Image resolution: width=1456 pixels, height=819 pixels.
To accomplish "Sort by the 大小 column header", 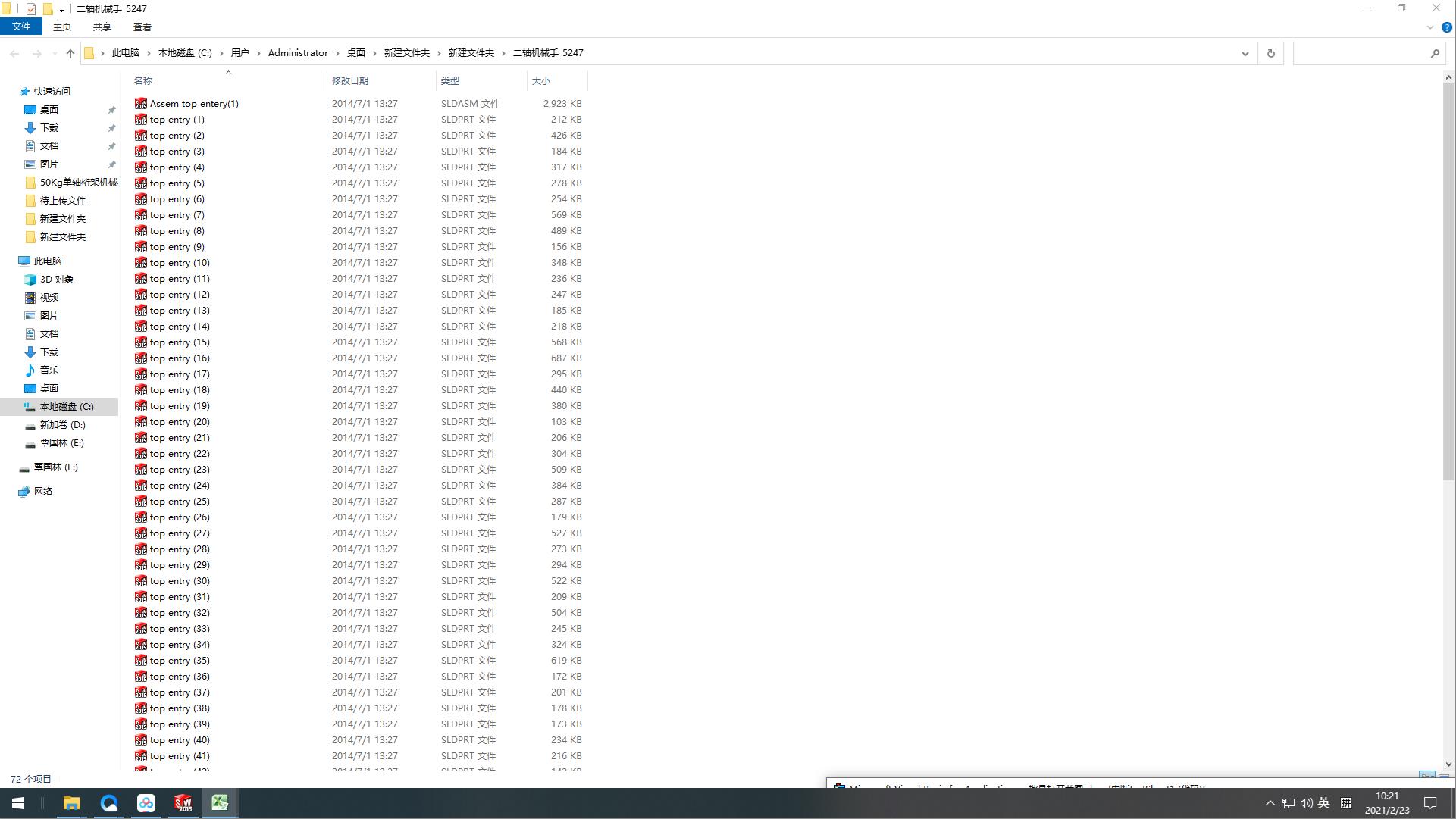I will pos(541,80).
